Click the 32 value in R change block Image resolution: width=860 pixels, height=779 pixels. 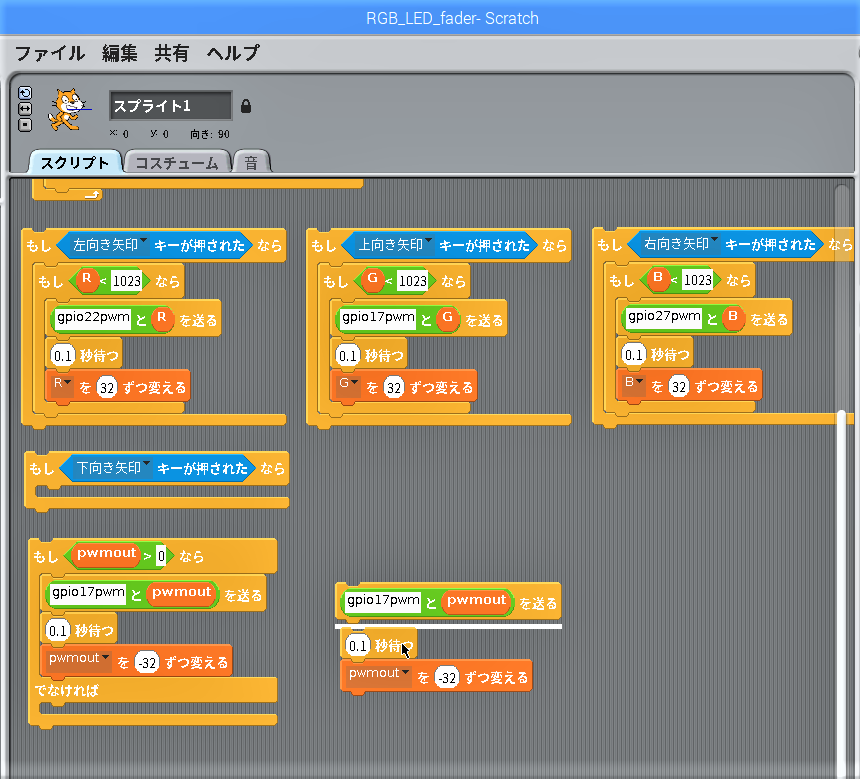107,388
